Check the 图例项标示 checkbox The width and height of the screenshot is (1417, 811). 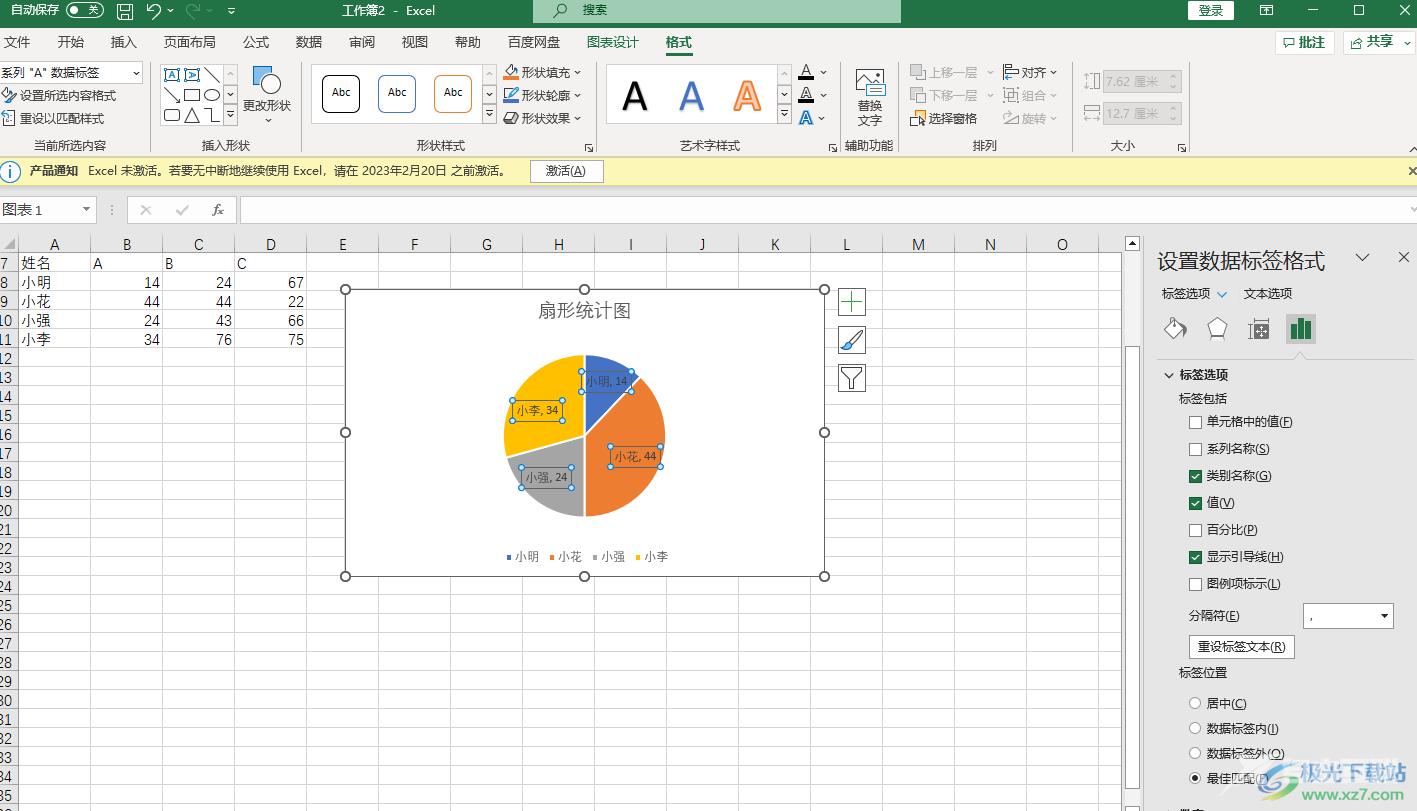(1195, 584)
